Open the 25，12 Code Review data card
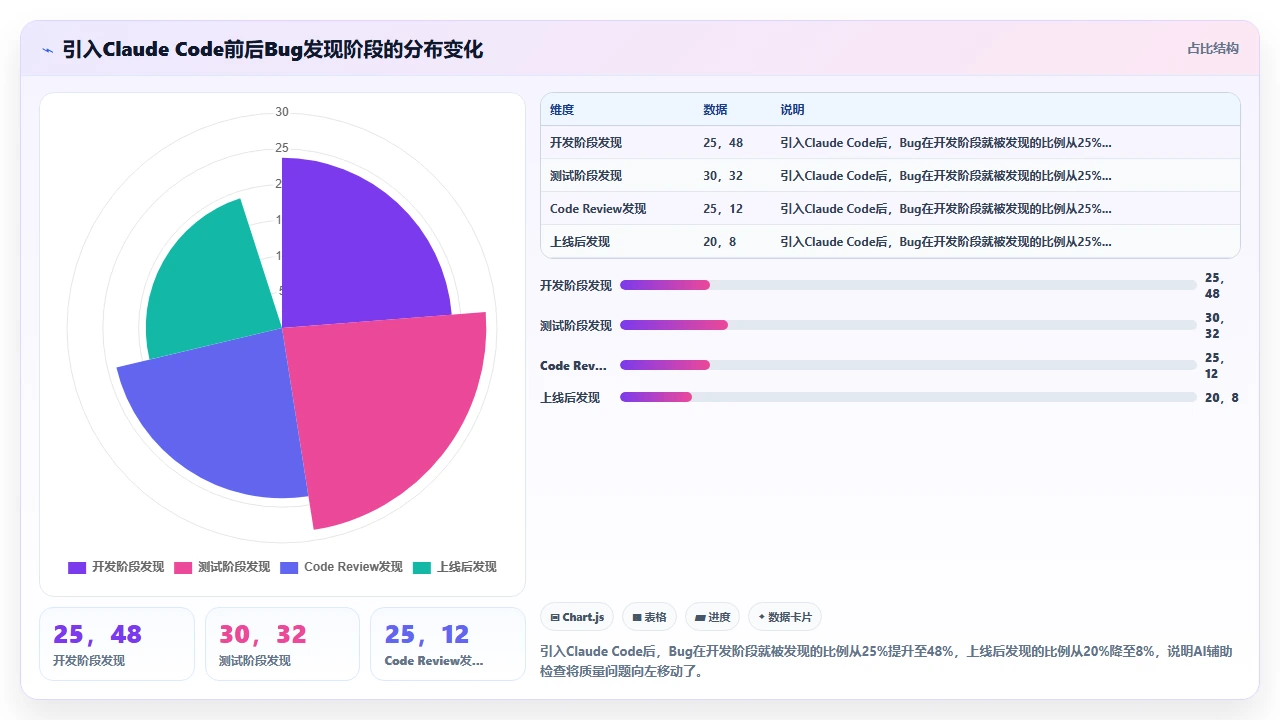Screen dimensions: 1280x720 pyautogui.click(x=448, y=644)
